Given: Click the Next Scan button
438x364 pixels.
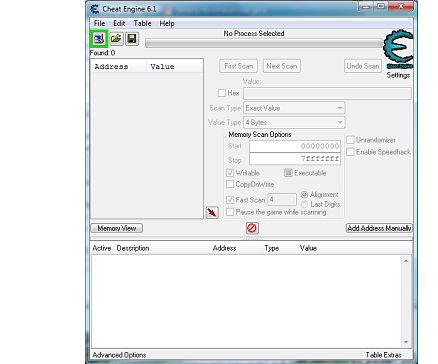Looking at the screenshot, I should coord(282,66).
